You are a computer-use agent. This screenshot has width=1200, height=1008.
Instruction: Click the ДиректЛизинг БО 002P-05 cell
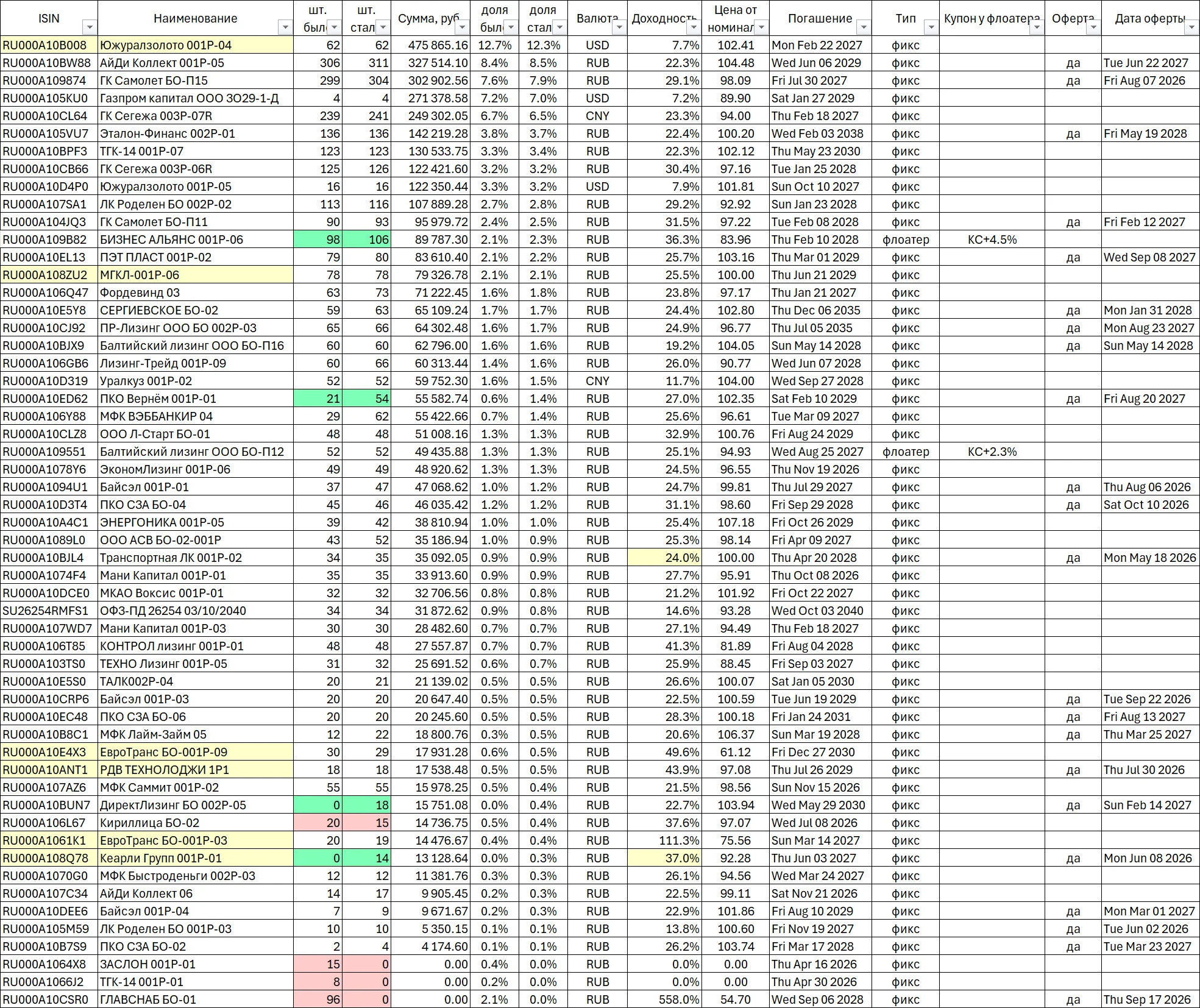(196, 805)
